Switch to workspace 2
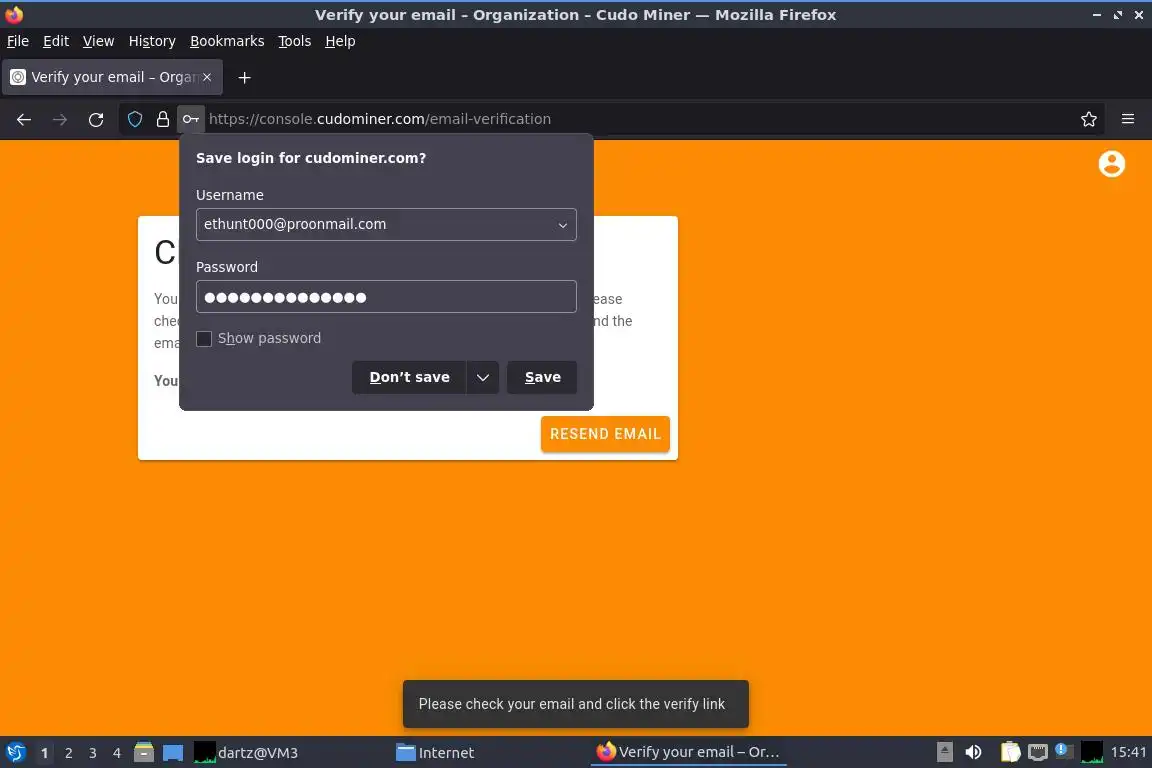The width and height of the screenshot is (1152, 768). [68, 753]
